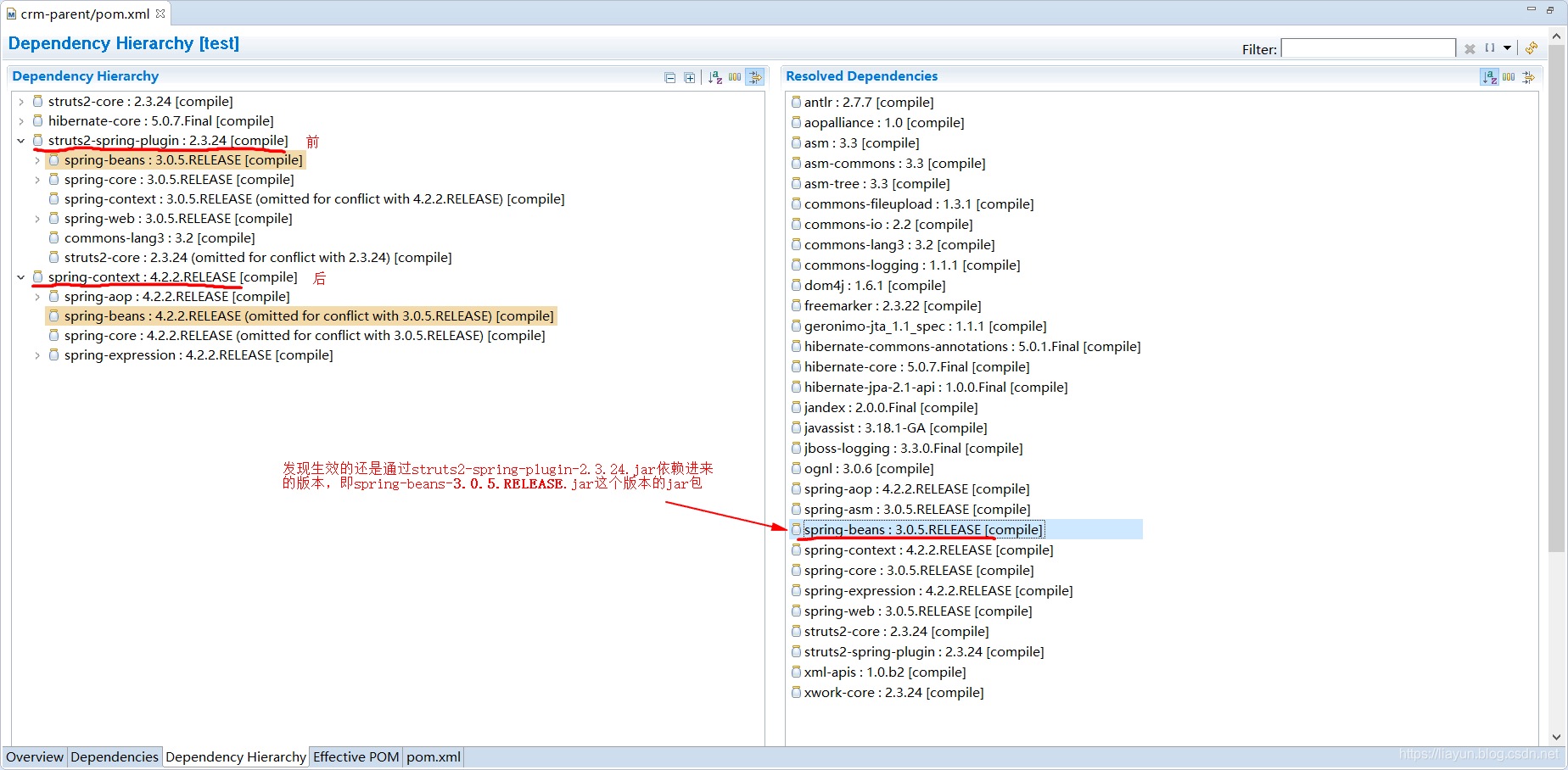This screenshot has width=1568, height=770.
Task: Click jar icon of commons-lang3 in hierarchy tree
Action: 53,237
